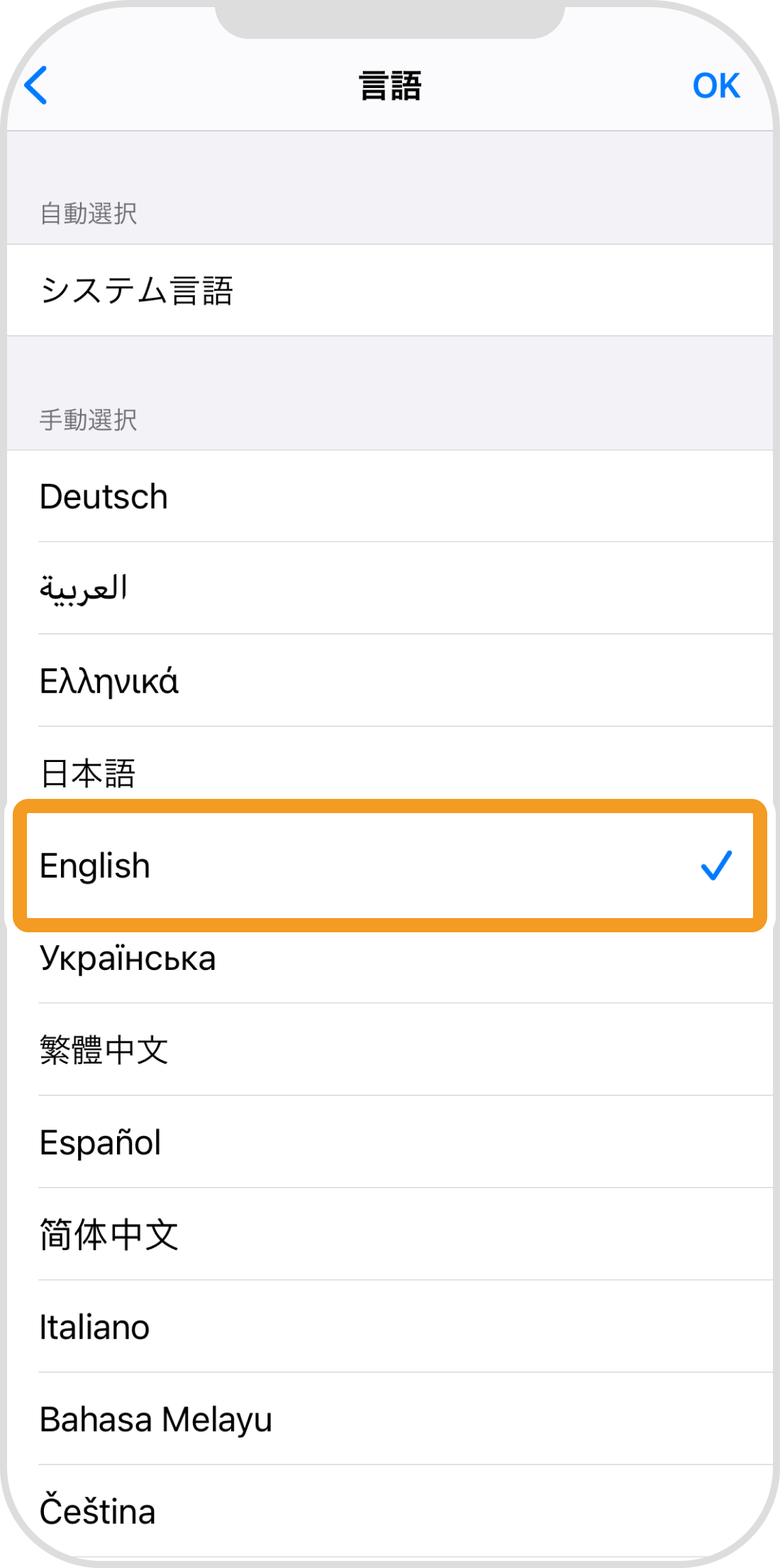Choose Deutsch as the language
This screenshot has height=1568, width=780.
104,497
